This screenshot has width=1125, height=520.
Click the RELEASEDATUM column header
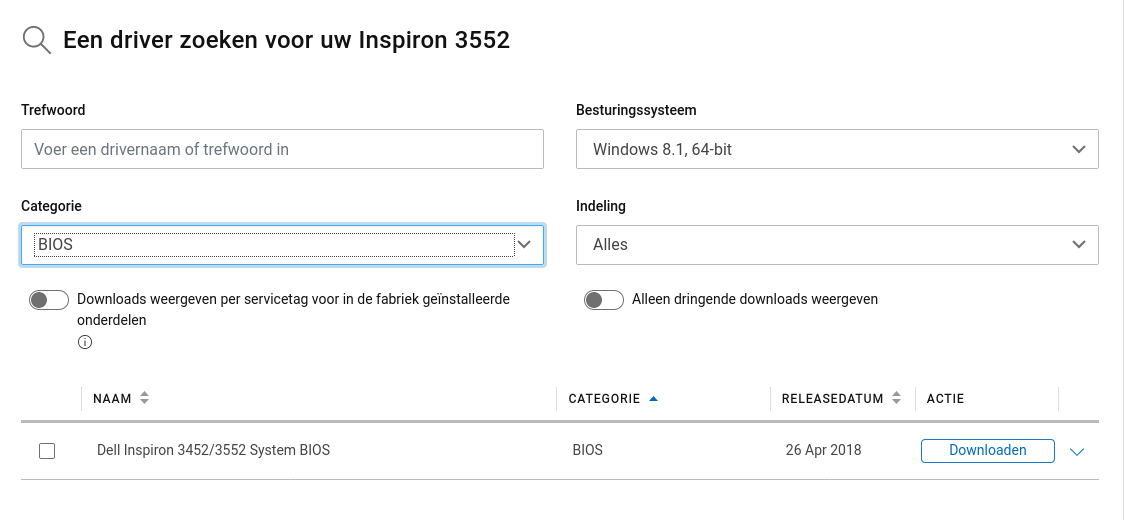pos(832,399)
